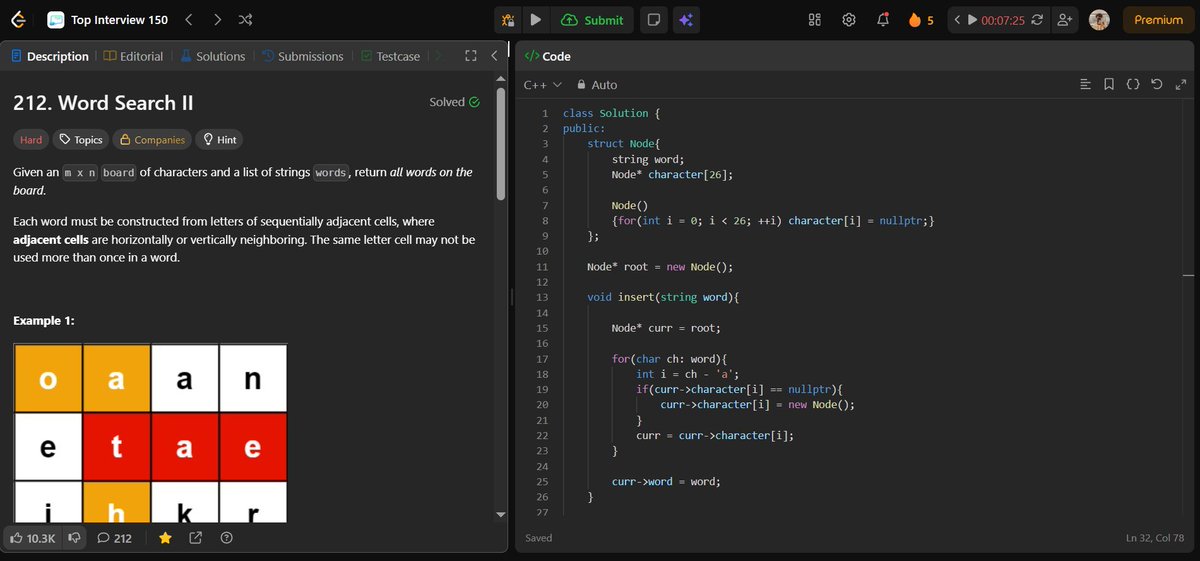1200x561 pixels.
Task: Click the description panel scrollbar thumb
Action: coord(502,145)
